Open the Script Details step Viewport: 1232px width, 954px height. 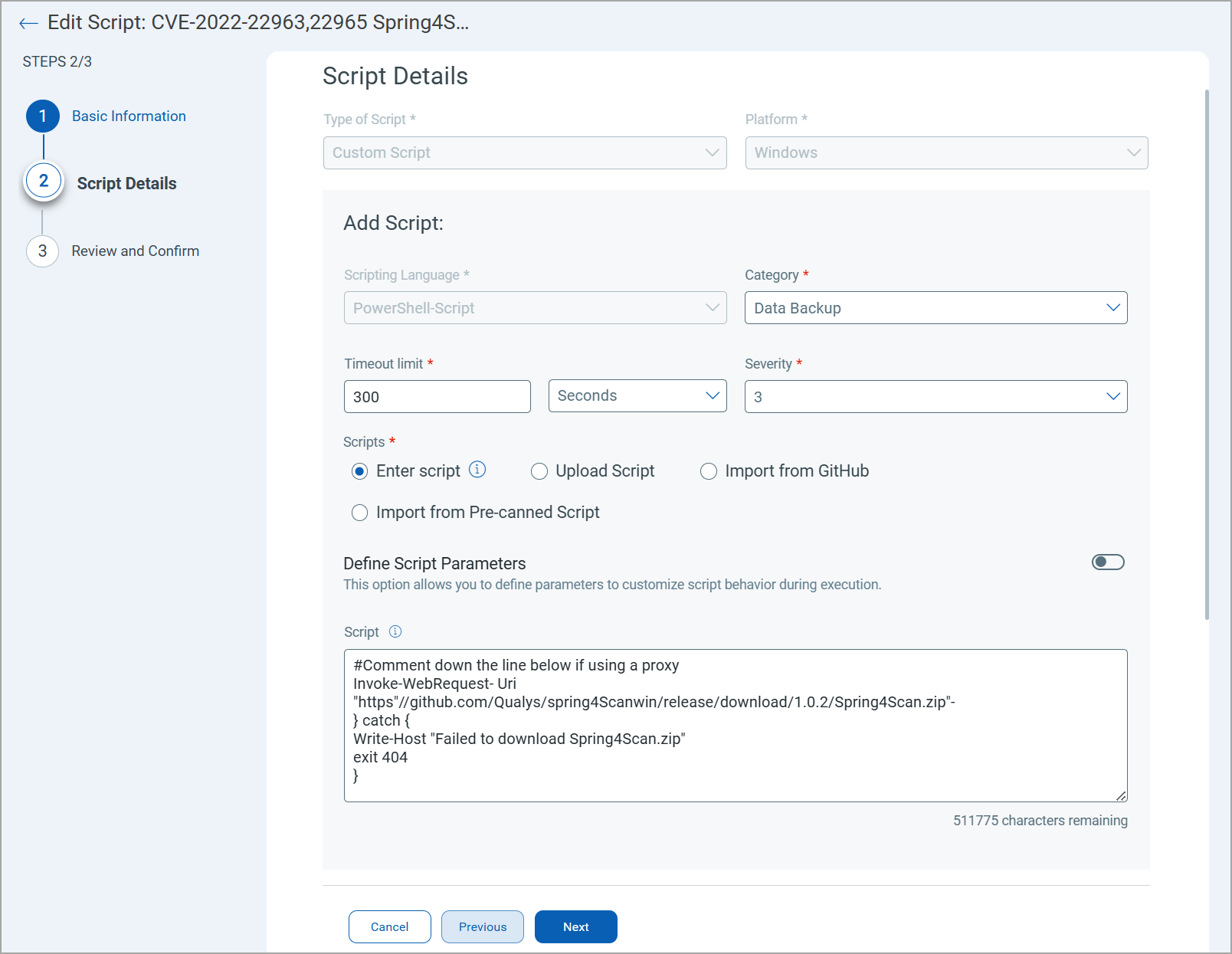(126, 183)
